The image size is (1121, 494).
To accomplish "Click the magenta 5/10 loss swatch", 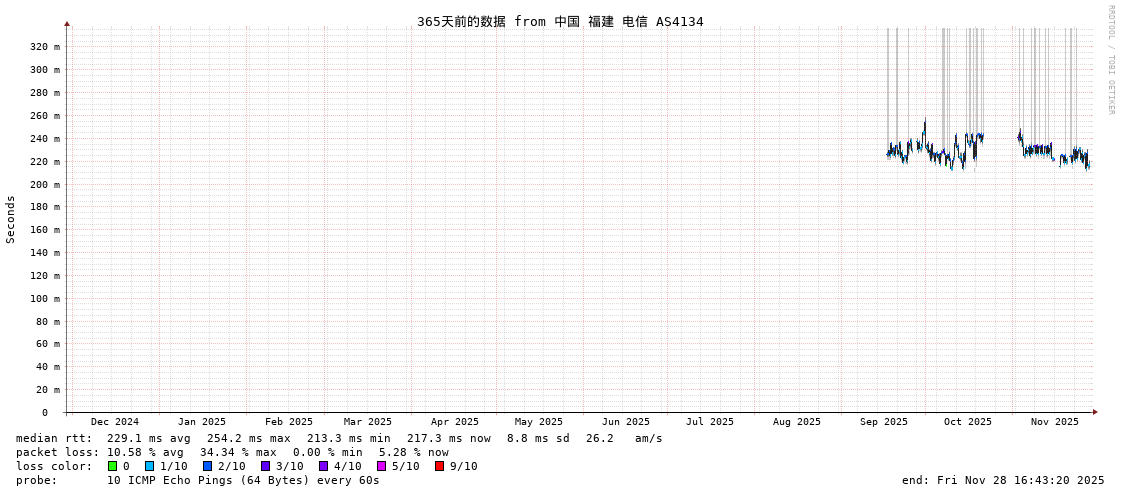I will [x=381, y=466].
